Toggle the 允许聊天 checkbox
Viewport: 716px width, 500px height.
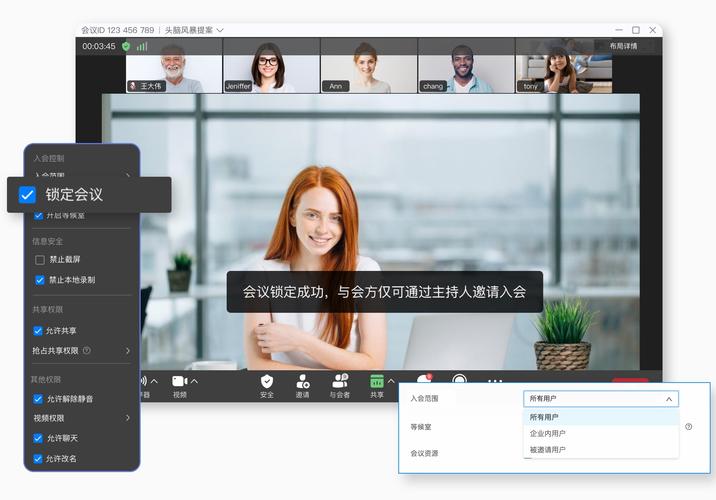pyautogui.click(x=38, y=438)
